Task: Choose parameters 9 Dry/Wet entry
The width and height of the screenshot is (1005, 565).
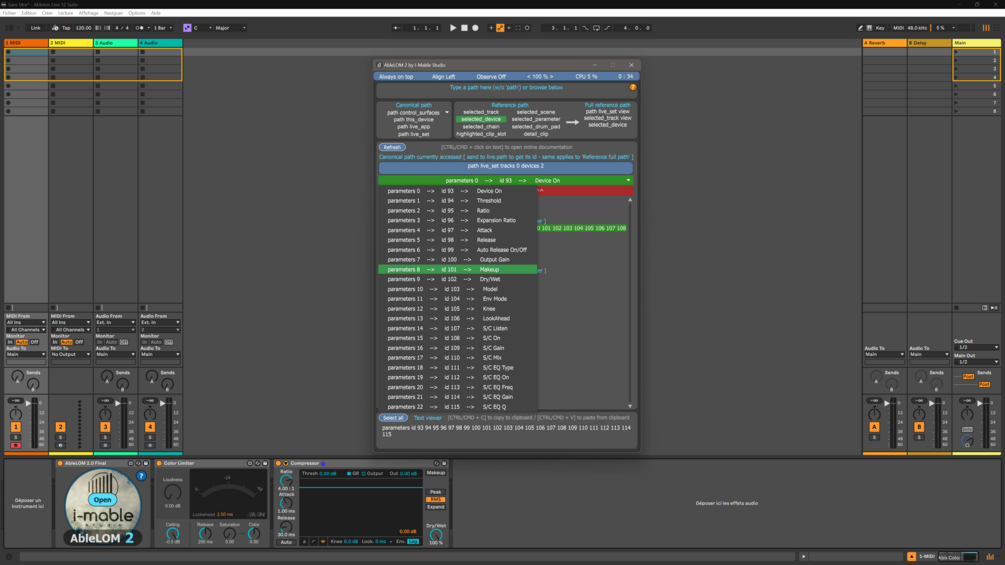Action: (x=457, y=279)
